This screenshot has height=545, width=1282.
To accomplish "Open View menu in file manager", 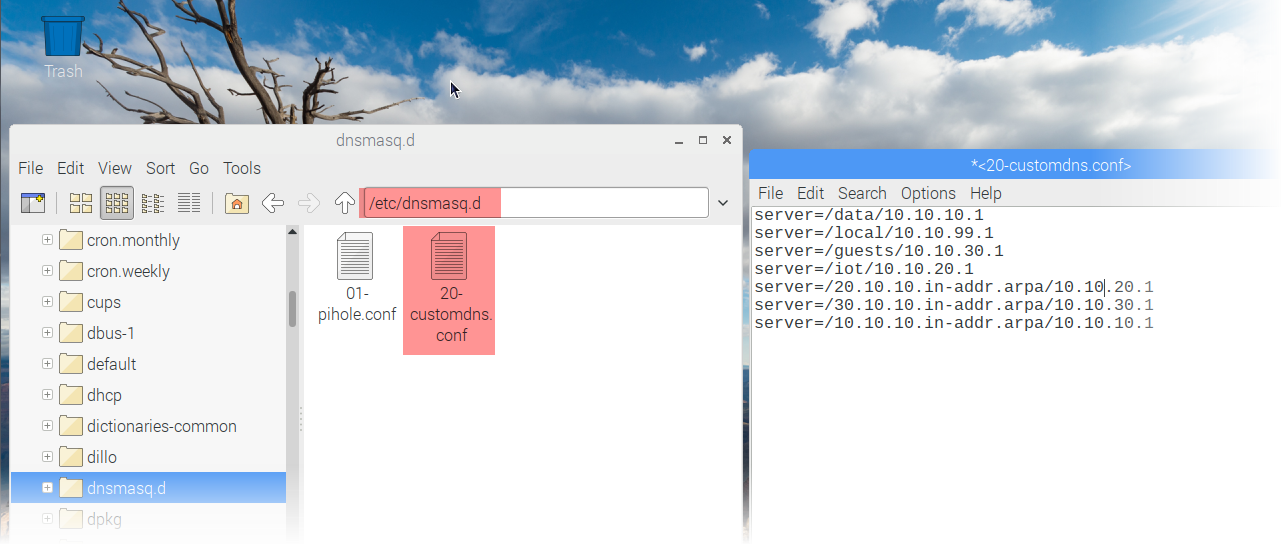I will click(115, 168).
